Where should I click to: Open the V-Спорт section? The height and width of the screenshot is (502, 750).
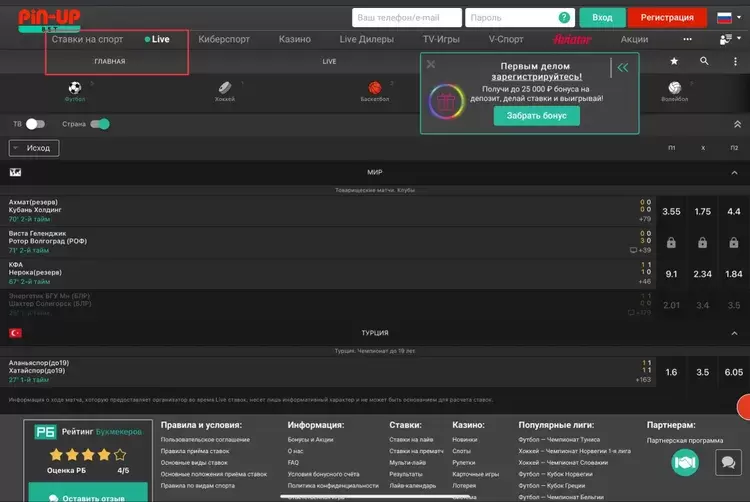[x=506, y=39]
